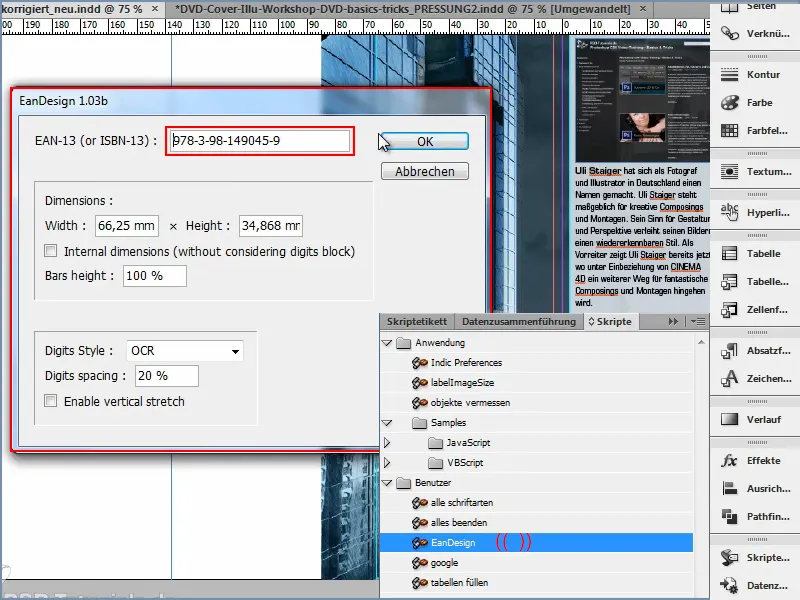Open the Verknüpfungen panel icon
The height and width of the screenshot is (600, 800).
(730, 34)
